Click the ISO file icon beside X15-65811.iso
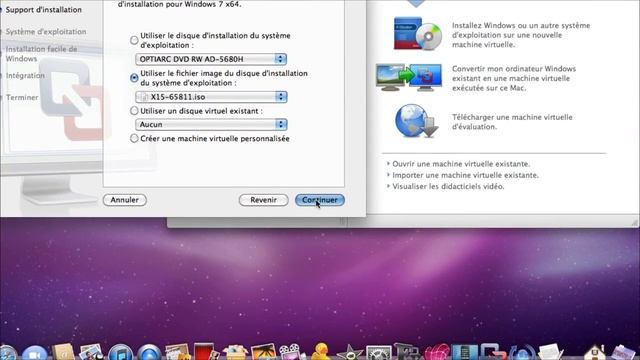This screenshot has height=360, width=640. click(143, 97)
